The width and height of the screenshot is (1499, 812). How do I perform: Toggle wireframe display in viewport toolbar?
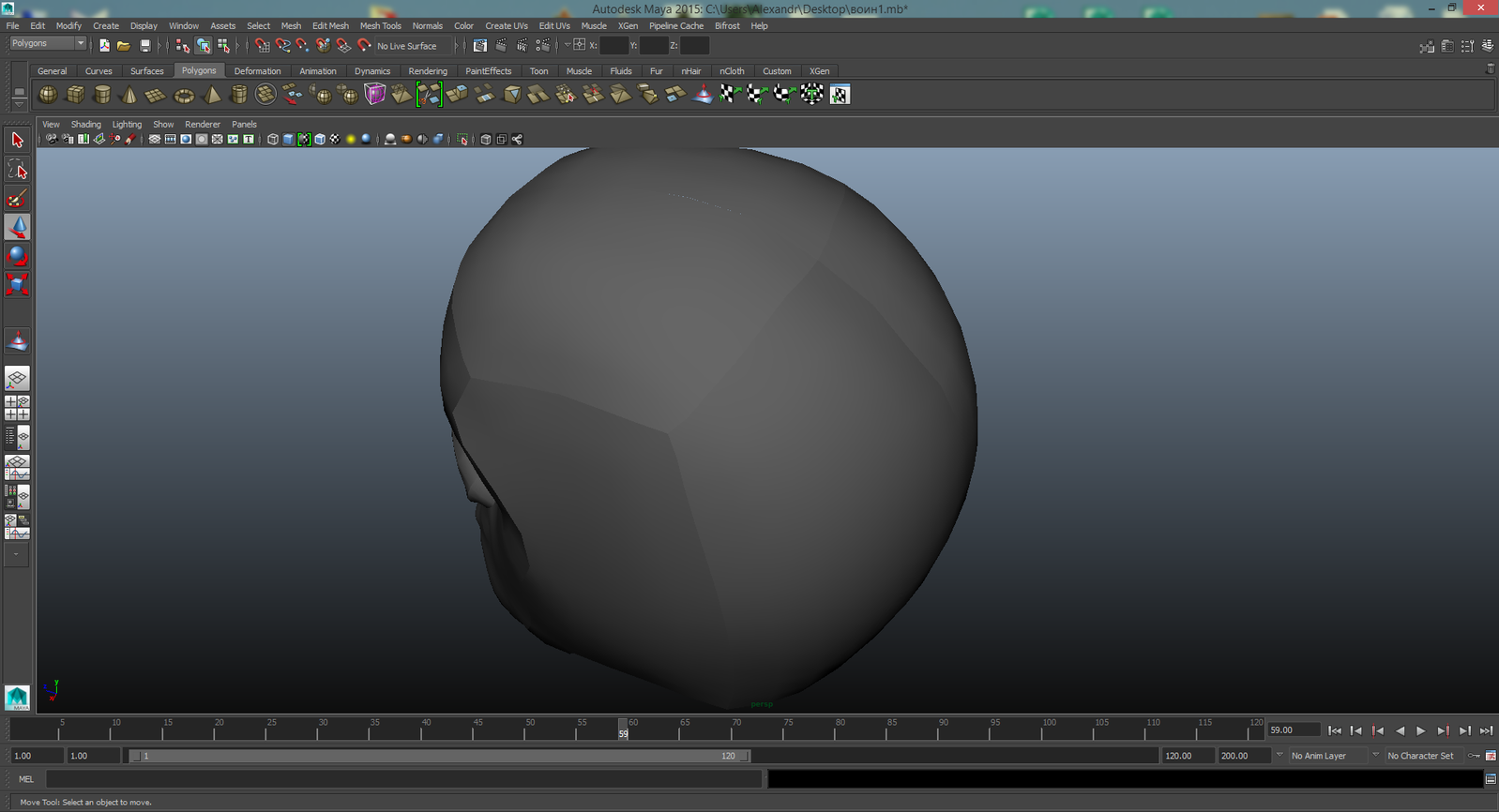click(273, 140)
